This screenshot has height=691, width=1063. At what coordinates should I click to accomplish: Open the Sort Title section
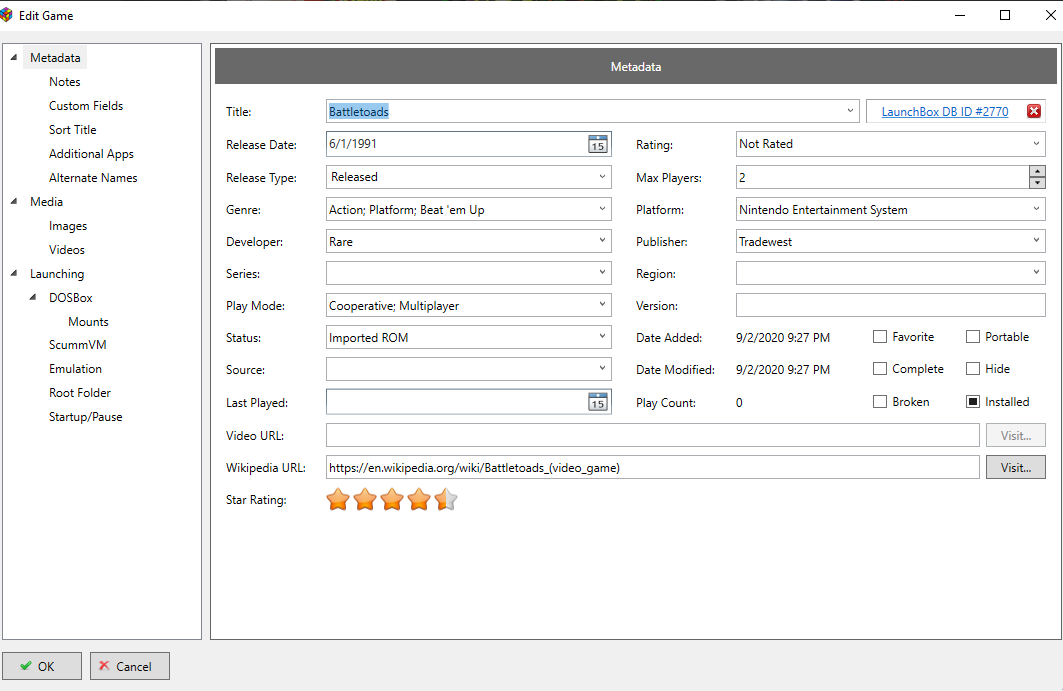tap(73, 130)
